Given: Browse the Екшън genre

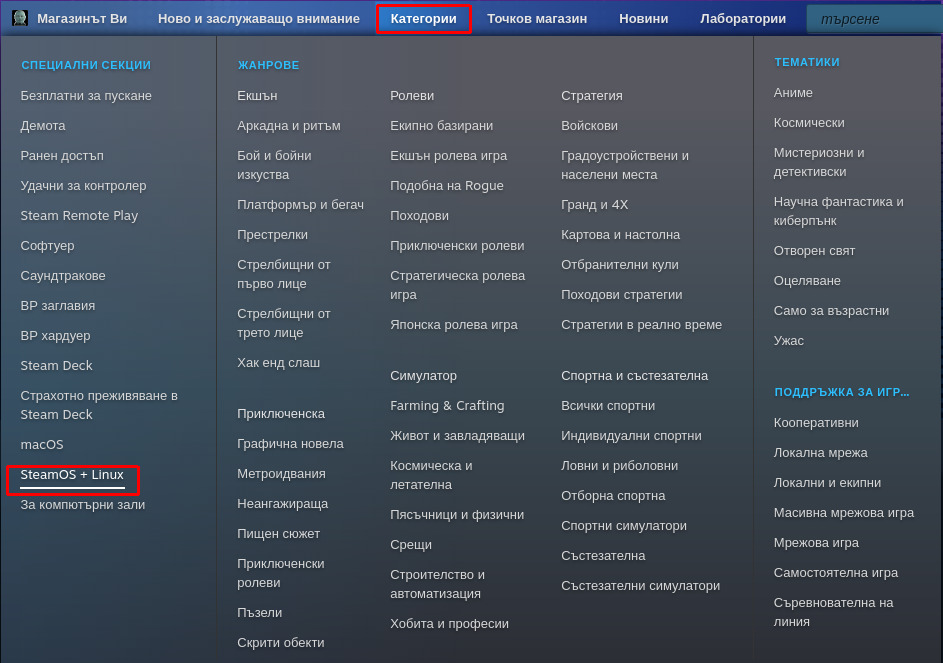Looking at the screenshot, I should (x=257, y=96).
